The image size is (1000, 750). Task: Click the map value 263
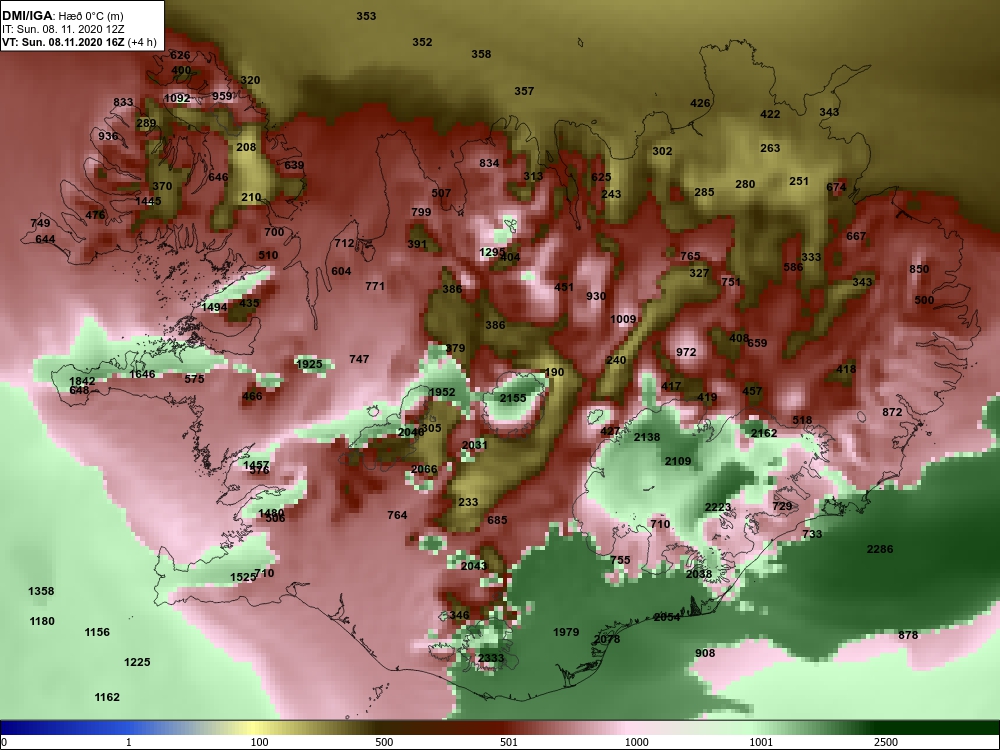(770, 148)
